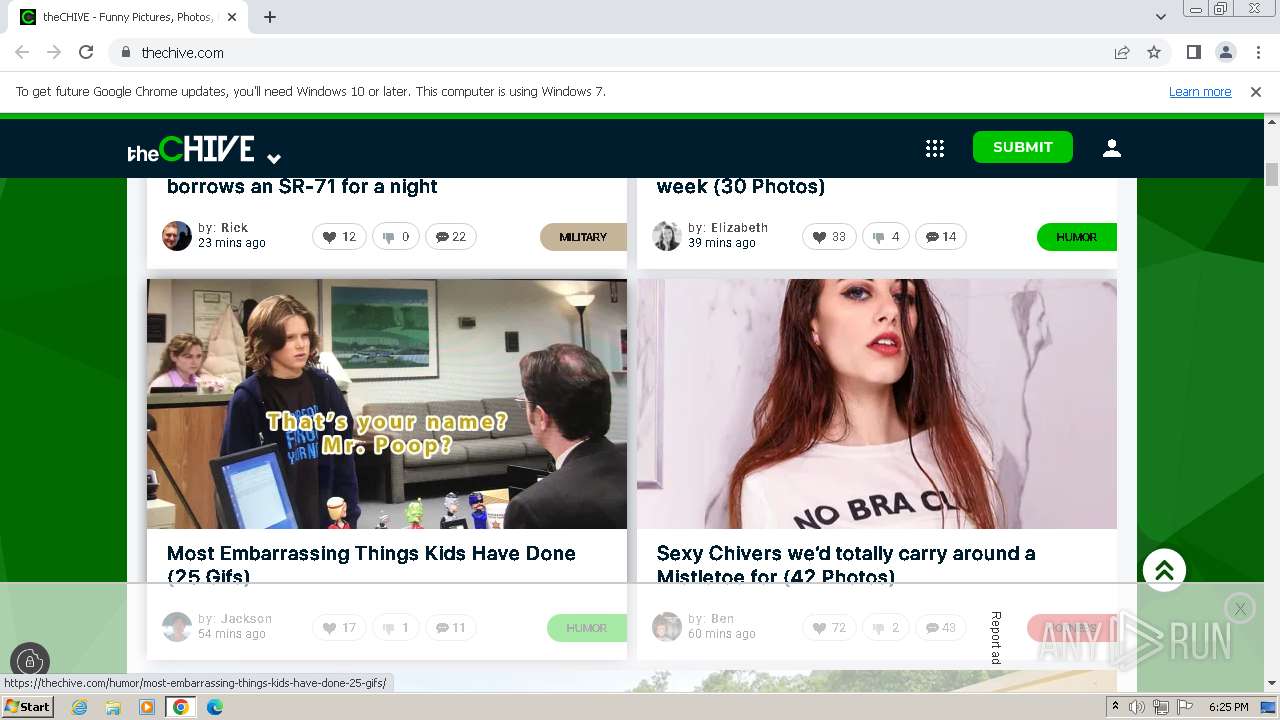Open the Chrome profile avatar button
Screen dimensions: 1280x720
click(x=1225, y=52)
